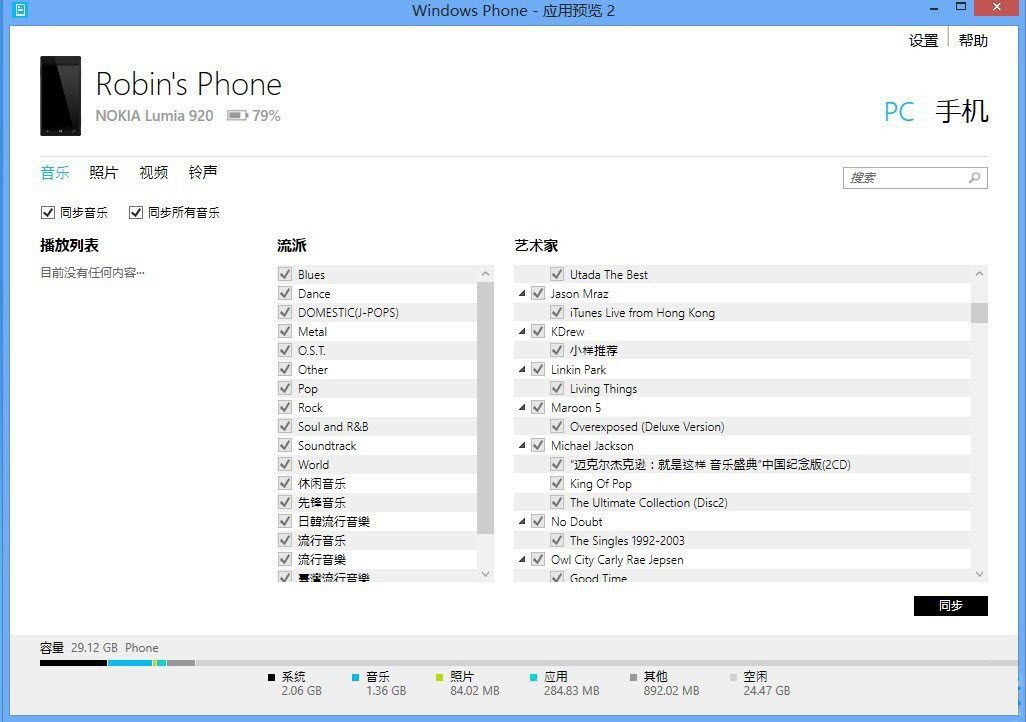Switch to PC view
The image size is (1026, 722).
898,112
